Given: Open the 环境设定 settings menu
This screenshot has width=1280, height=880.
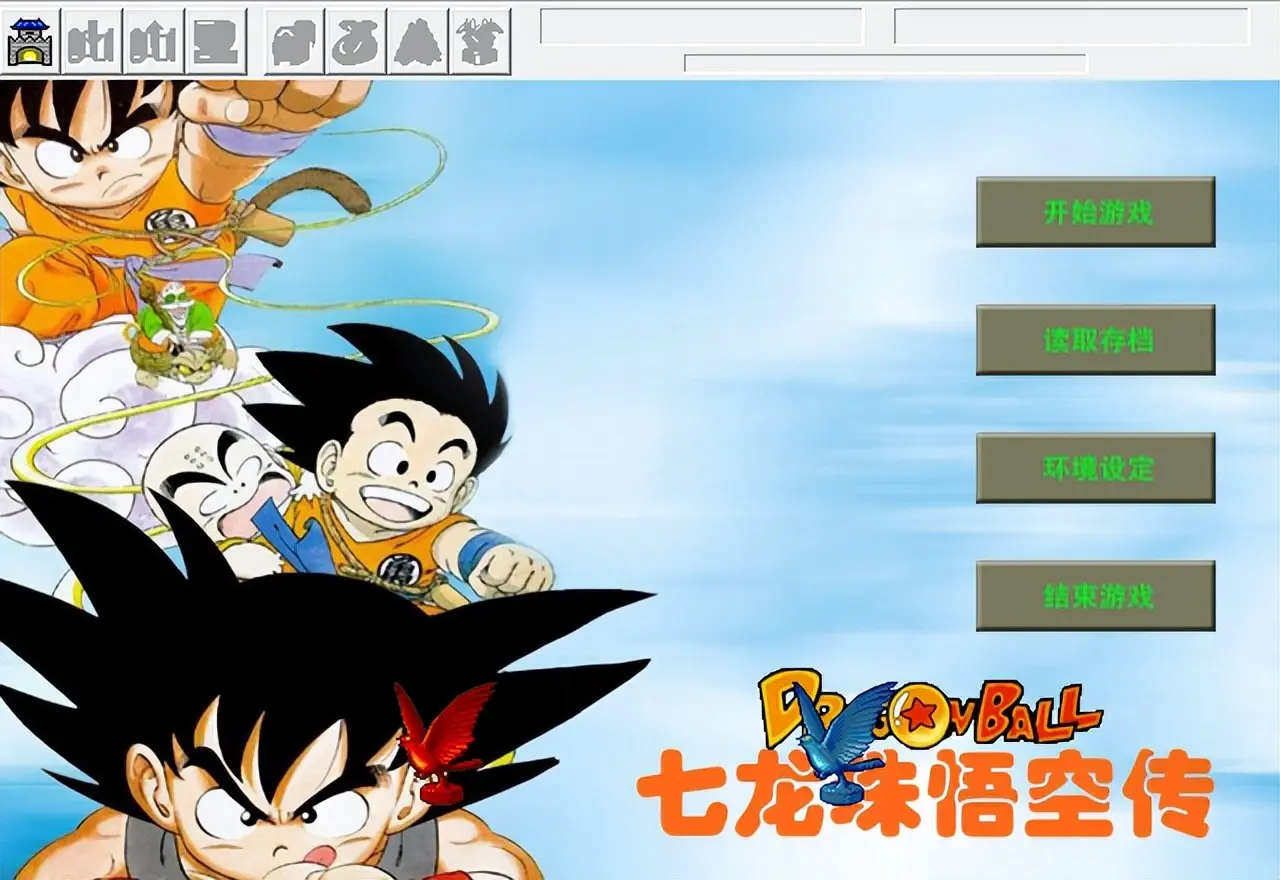Looking at the screenshot, I should [1095, 468].
